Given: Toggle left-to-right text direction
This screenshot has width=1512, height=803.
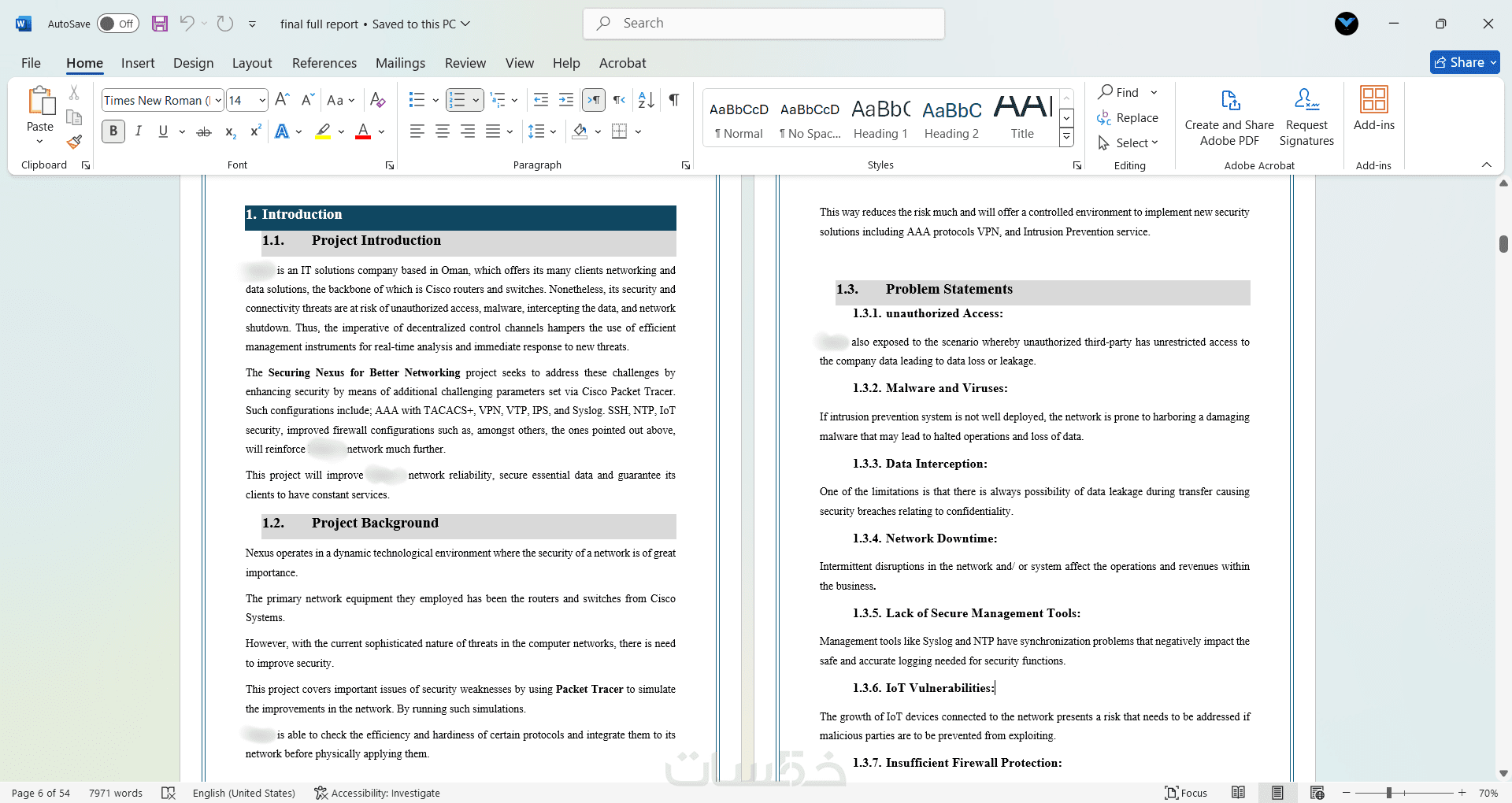Looking at the screenshot, I should point(594,100).
